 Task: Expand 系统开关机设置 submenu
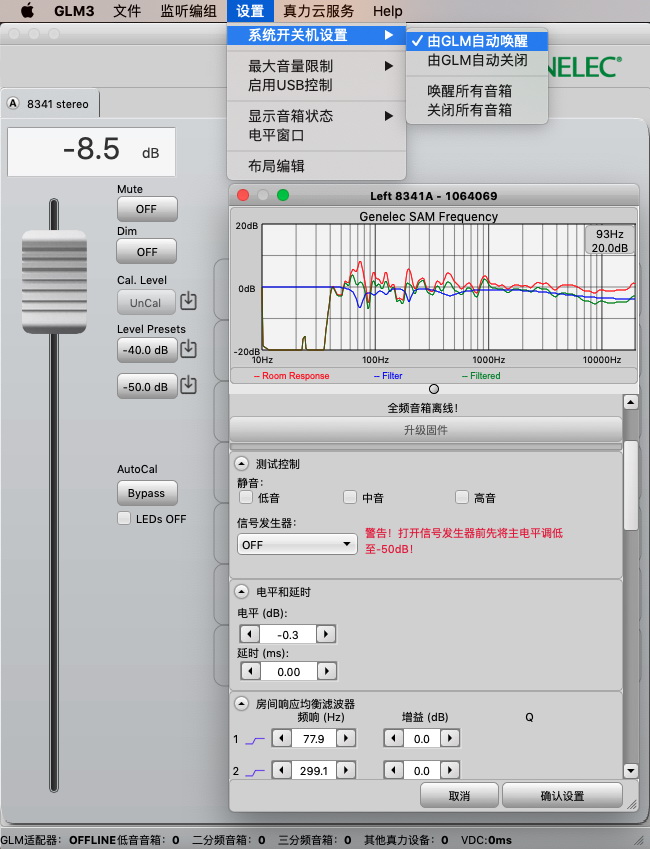tap(316, 35)
